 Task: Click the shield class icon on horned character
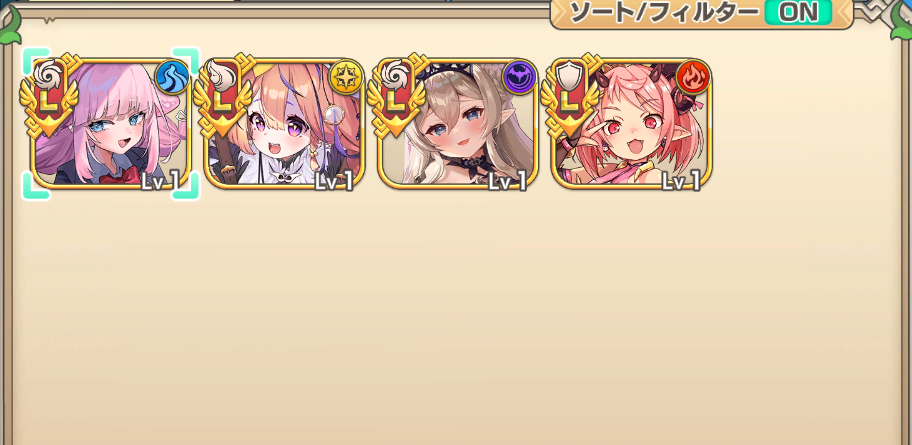pos(567,75)
